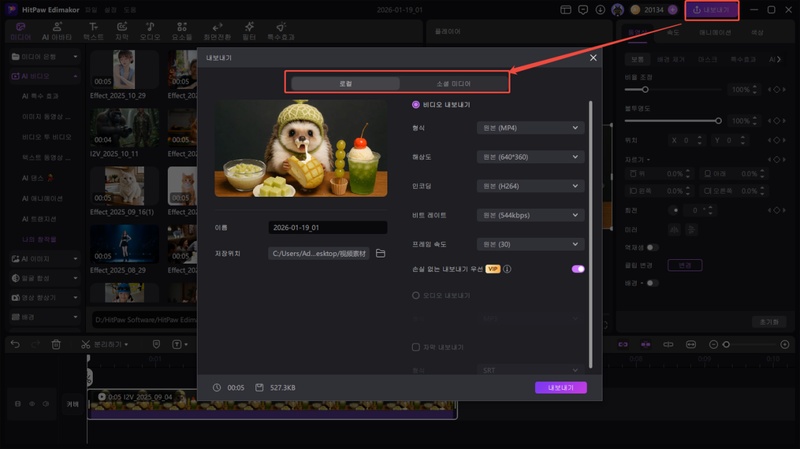Close the export dialog with the X
The width and height of the screenshot is (800, 449).
tap(593, 58)
